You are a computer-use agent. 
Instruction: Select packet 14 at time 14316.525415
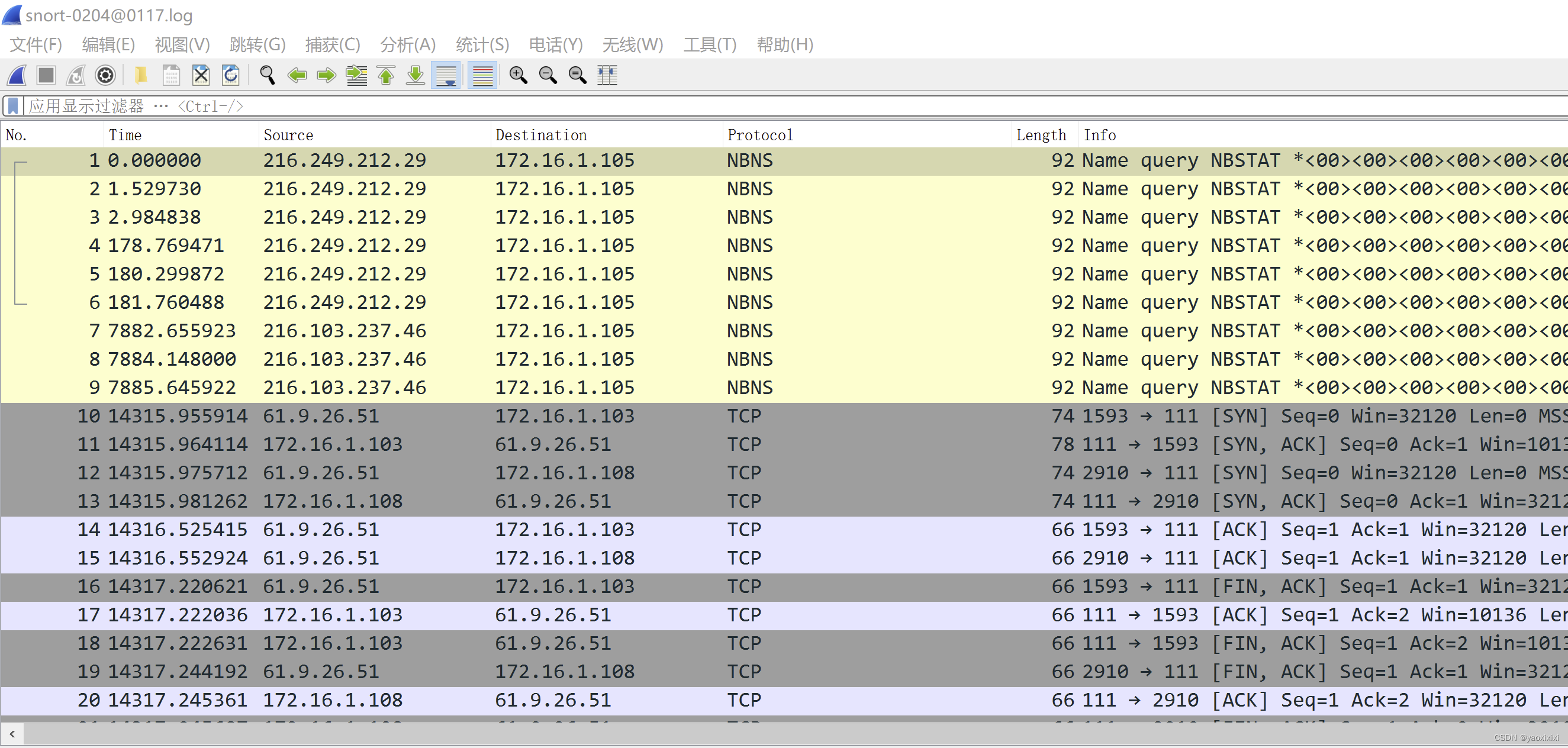click(784, 530)
